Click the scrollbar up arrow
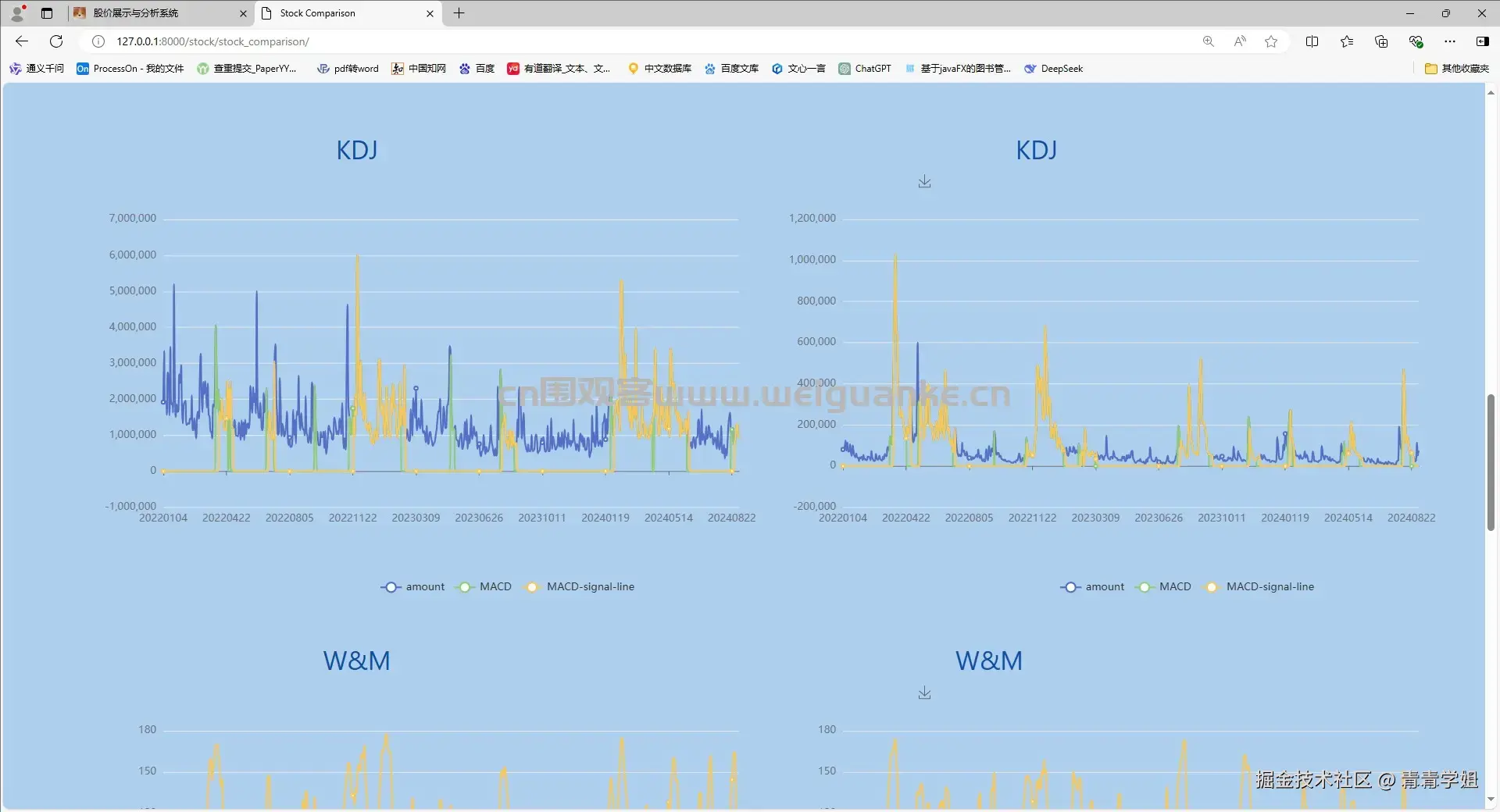Screen dimensions: 1500x812 [1491, 92]
